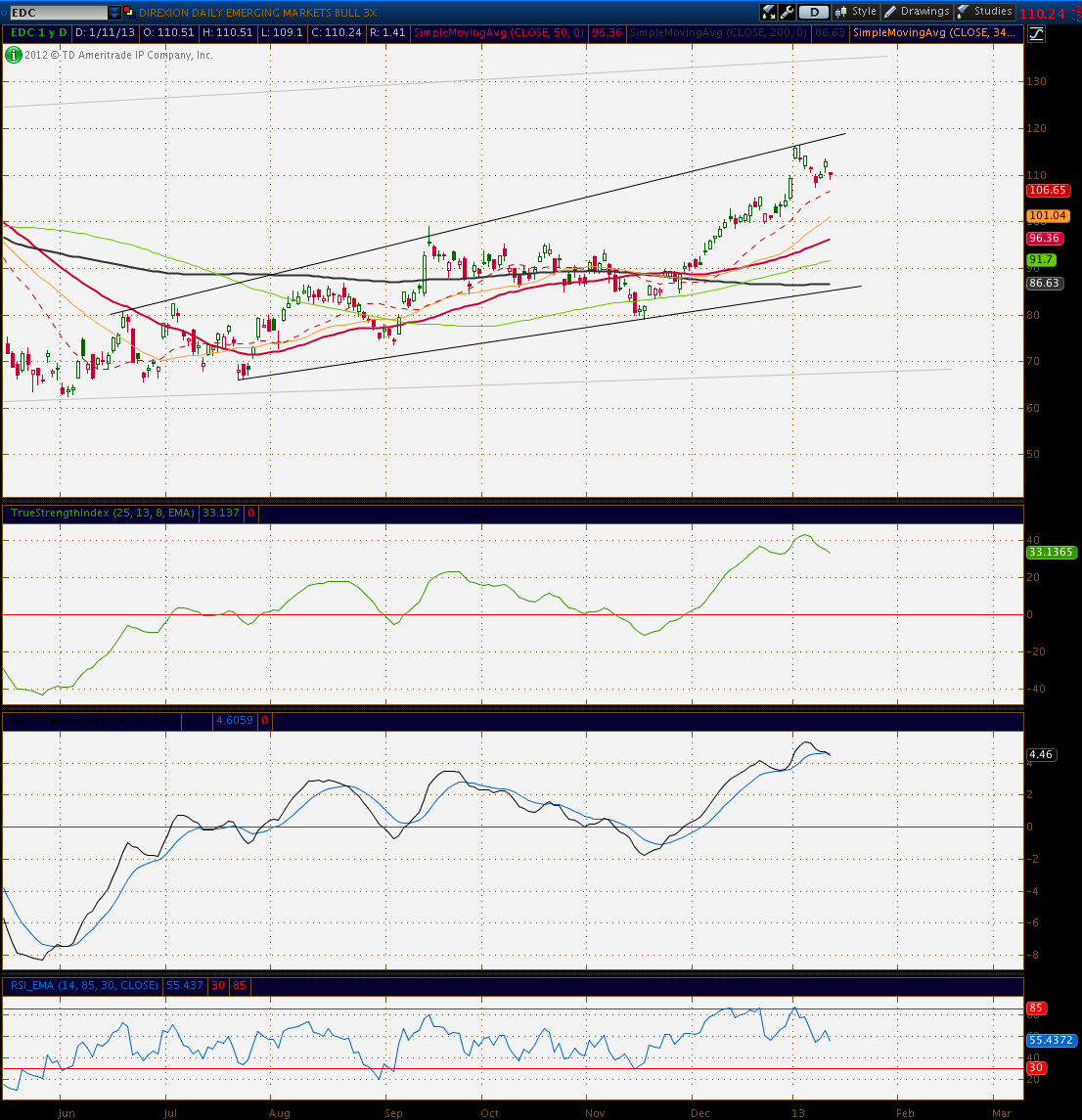This screenshot has width=1082, height=1120.
Task: Click the red 85 RSI level bubble
Action: click(x=1036, y=1008)
